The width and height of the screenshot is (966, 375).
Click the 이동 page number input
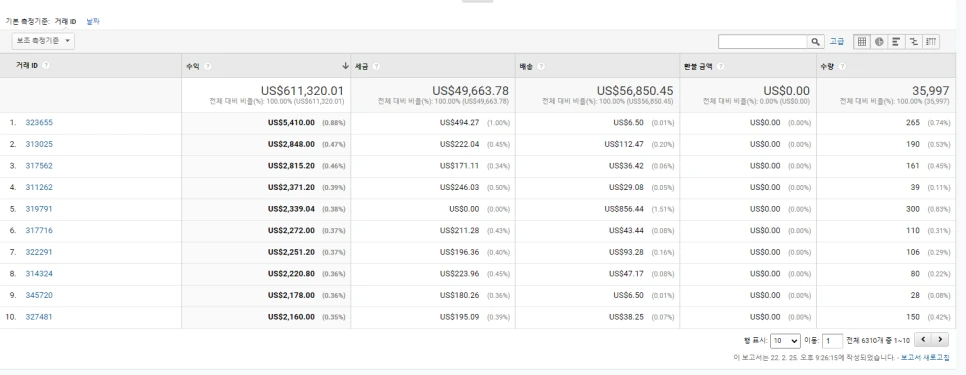click(x=833, y=341)
